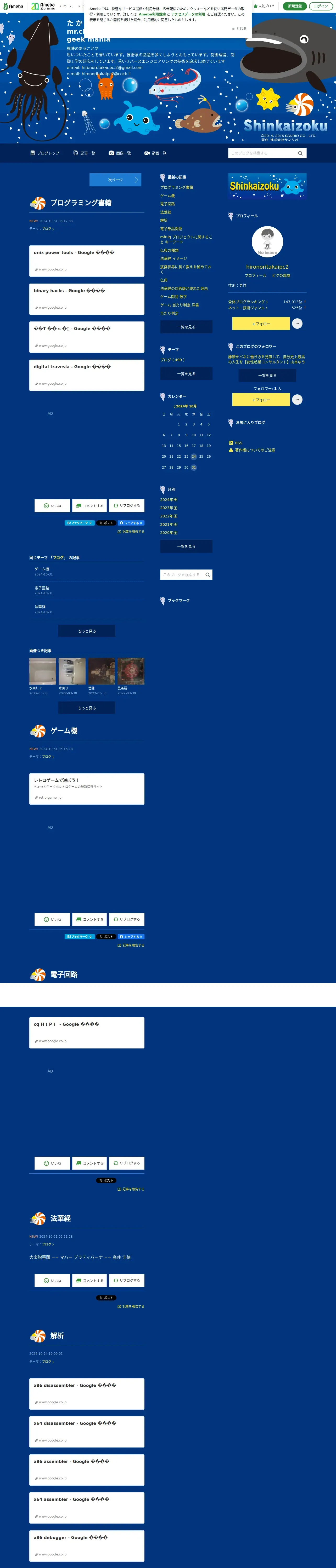The height and width of the screenshot is (1568, 336).
Task: Click the 新規登録 button
Action: click(x=295, y=6)
